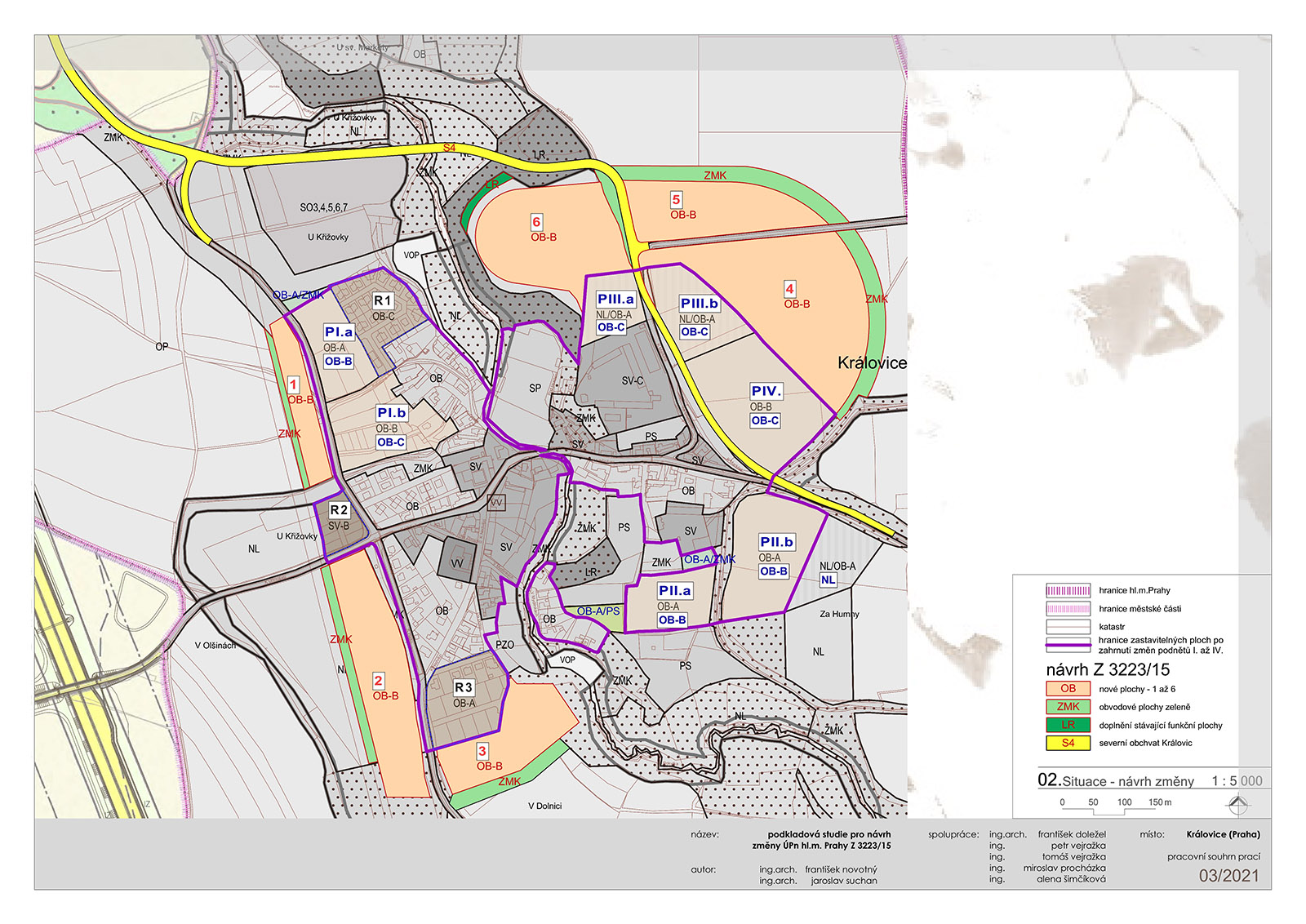Click the red boxed number 3

(482, 751)
